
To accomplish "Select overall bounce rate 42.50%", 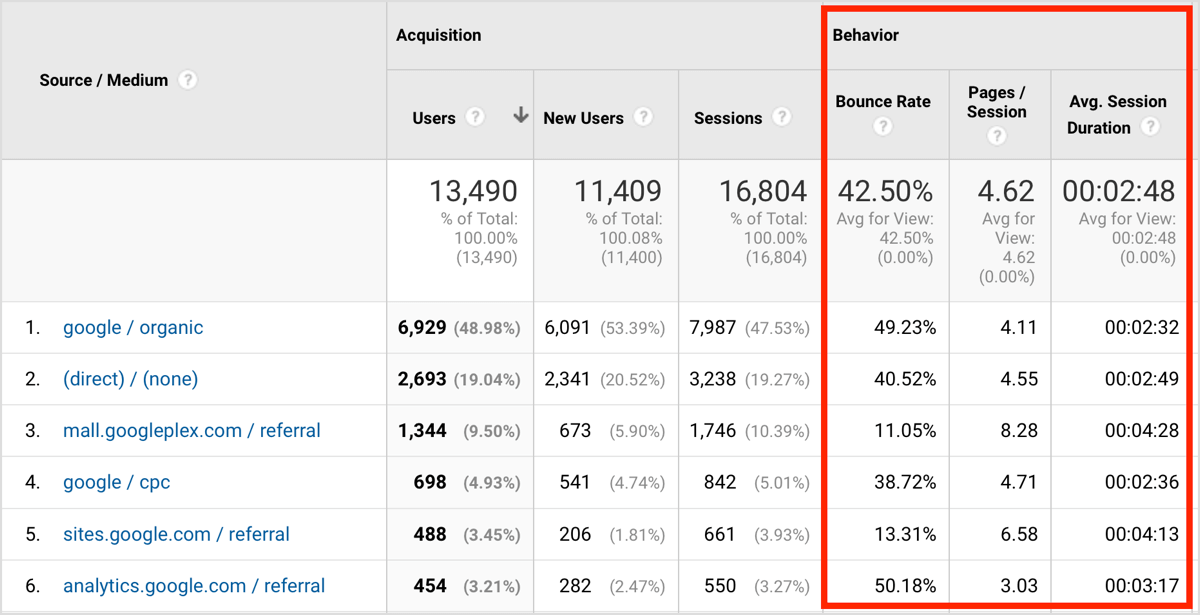I will (x=886, y=190).
